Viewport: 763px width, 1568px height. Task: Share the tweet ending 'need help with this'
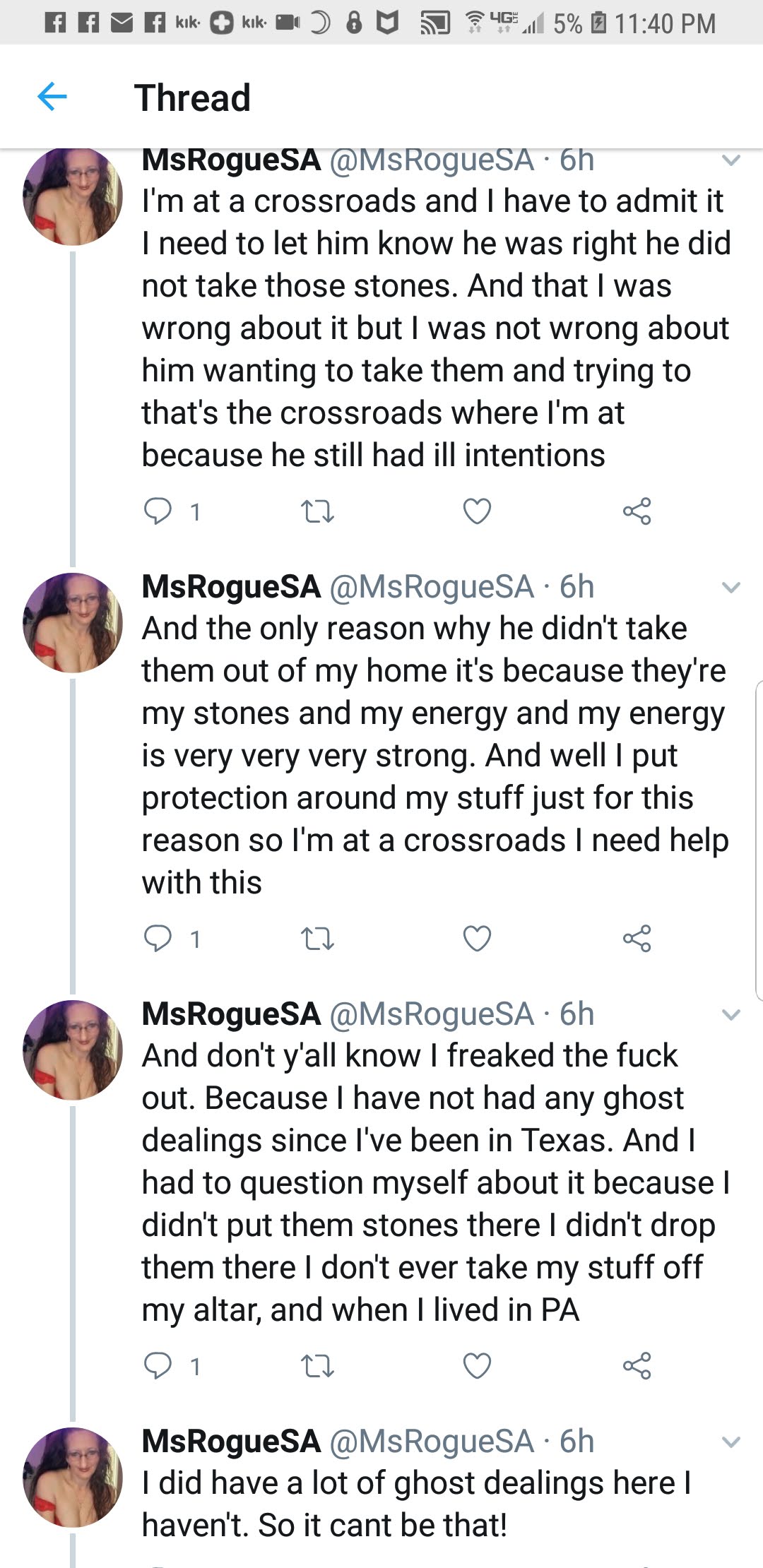(637, 938)
